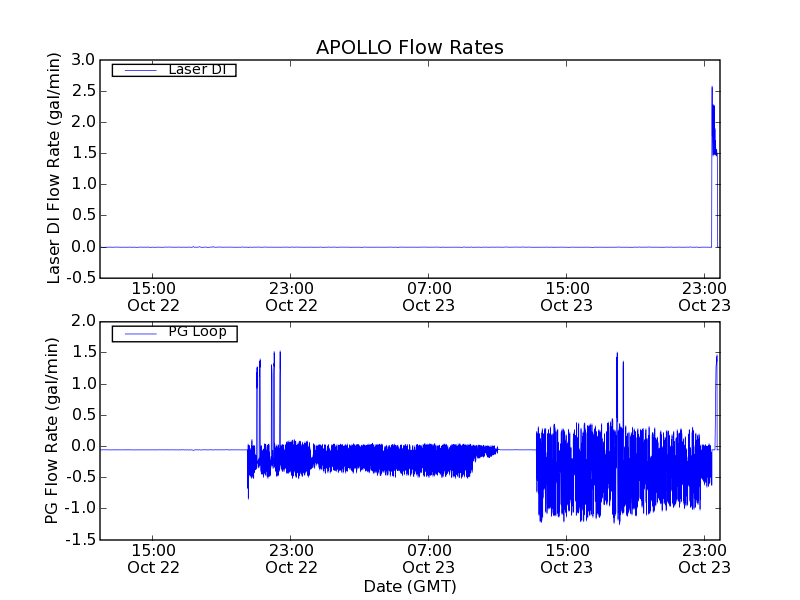Select the 2.5 tick on Laser DI axis
Screen dimensions: 800x600
[x=83, y=91]
